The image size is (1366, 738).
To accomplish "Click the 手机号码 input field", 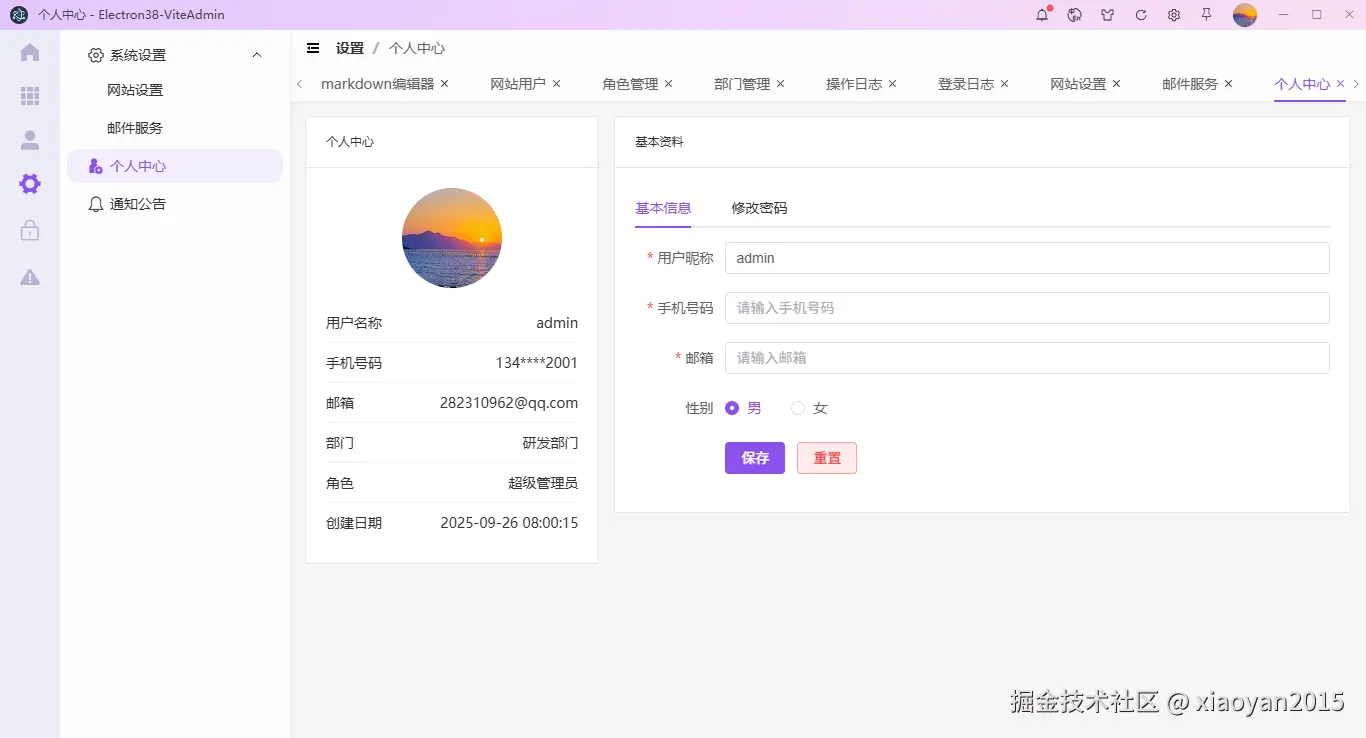I will [x=1027, y=308].
